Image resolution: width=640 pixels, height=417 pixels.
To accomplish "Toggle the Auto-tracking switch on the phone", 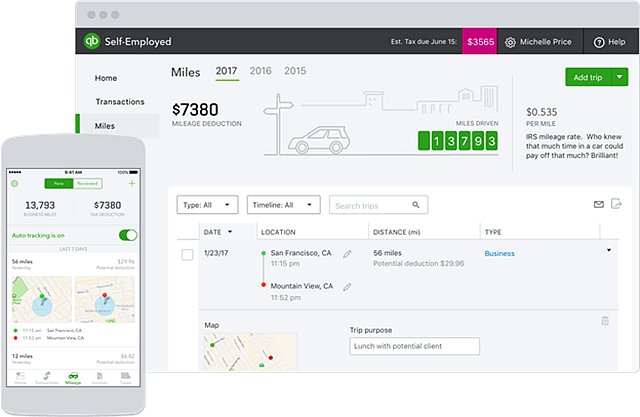I will point(128,235).
